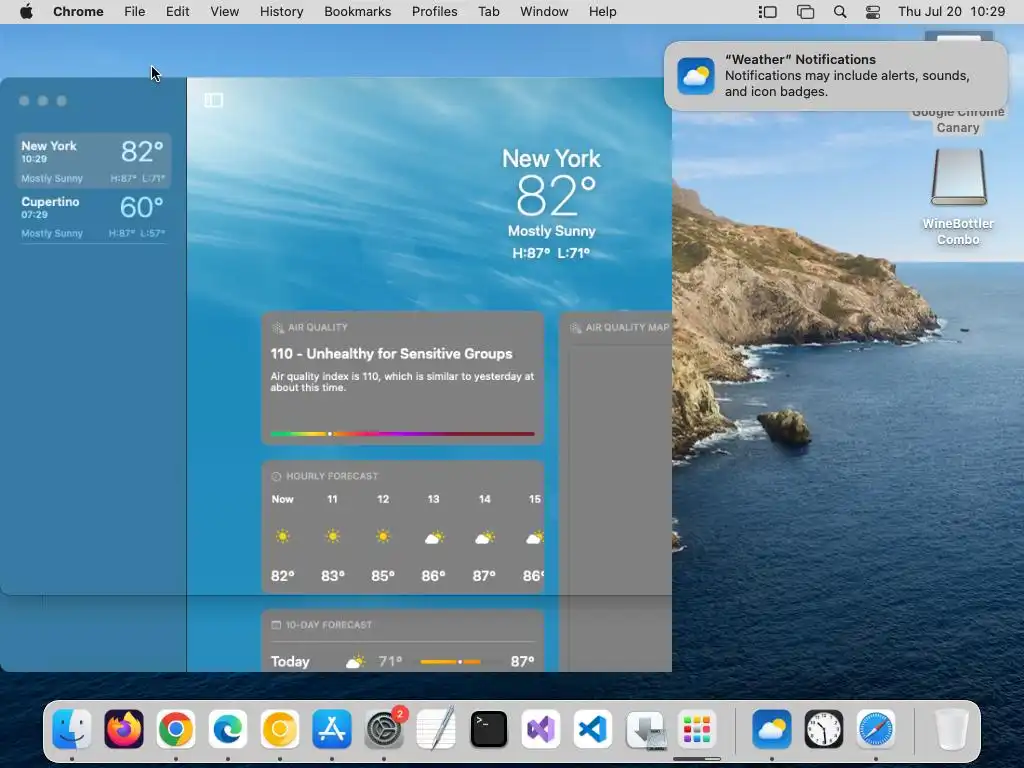Click the Weather app icon in notification
Screen dimensions: 1024x768
click(x=696, y=76)
